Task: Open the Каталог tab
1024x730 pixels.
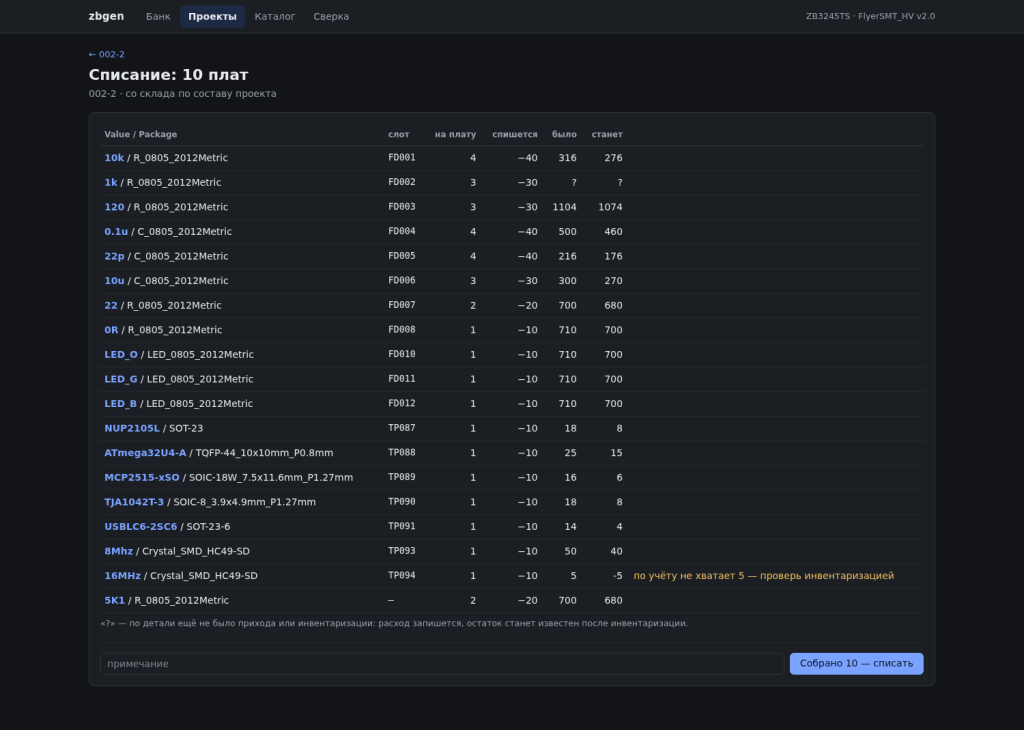Action: click(275, 16)
